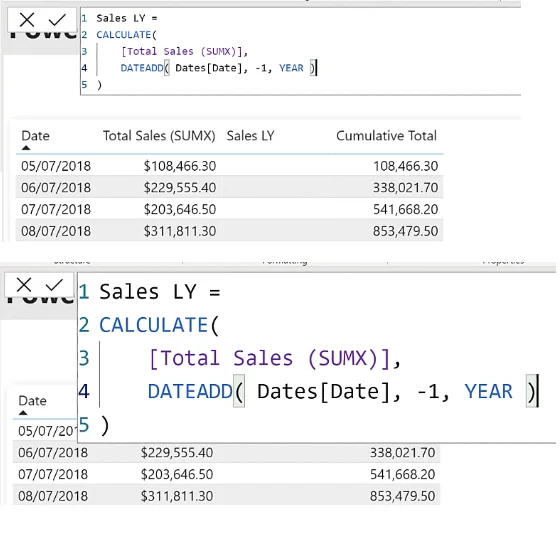Select 853,479.50 cumulative value in upper table

[x=405, y=231]
